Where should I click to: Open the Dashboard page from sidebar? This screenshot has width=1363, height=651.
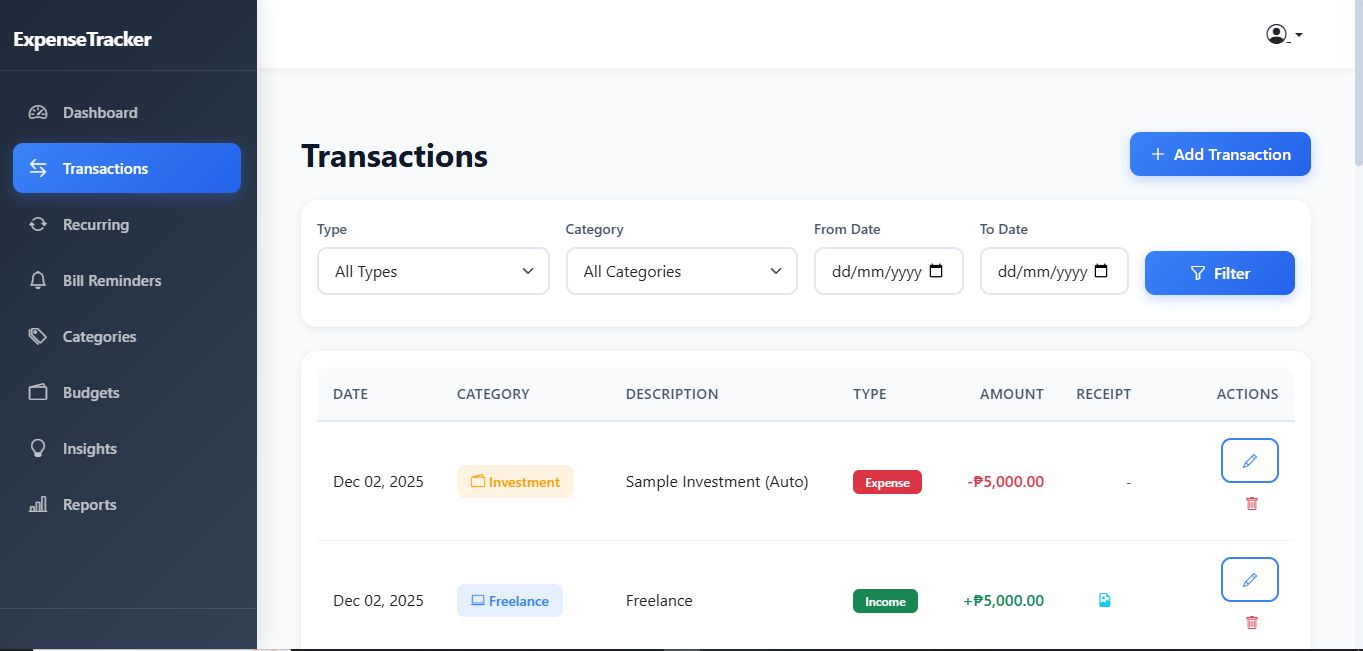pos(100,113)
